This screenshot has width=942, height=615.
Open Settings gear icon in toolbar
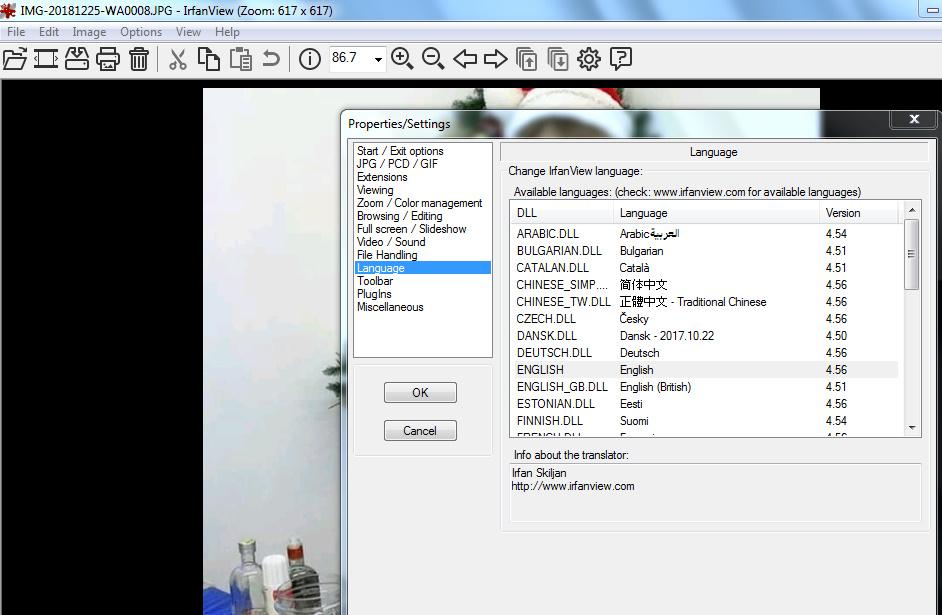click(x=589, y=59)
